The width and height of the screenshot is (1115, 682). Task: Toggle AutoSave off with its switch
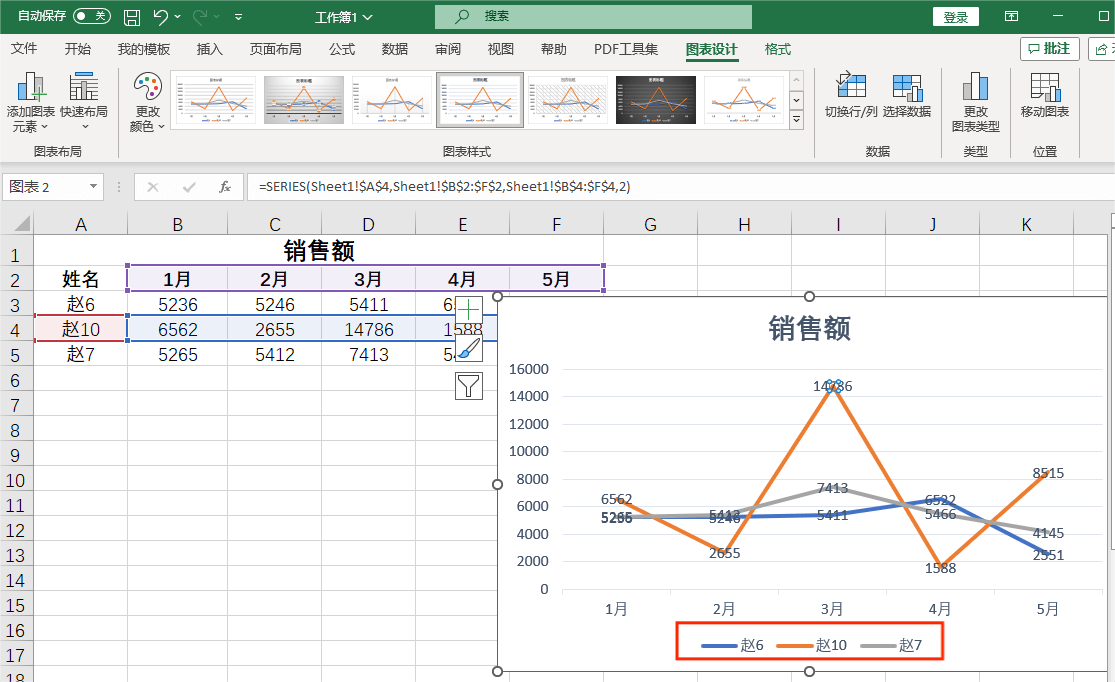coord(91,16)
